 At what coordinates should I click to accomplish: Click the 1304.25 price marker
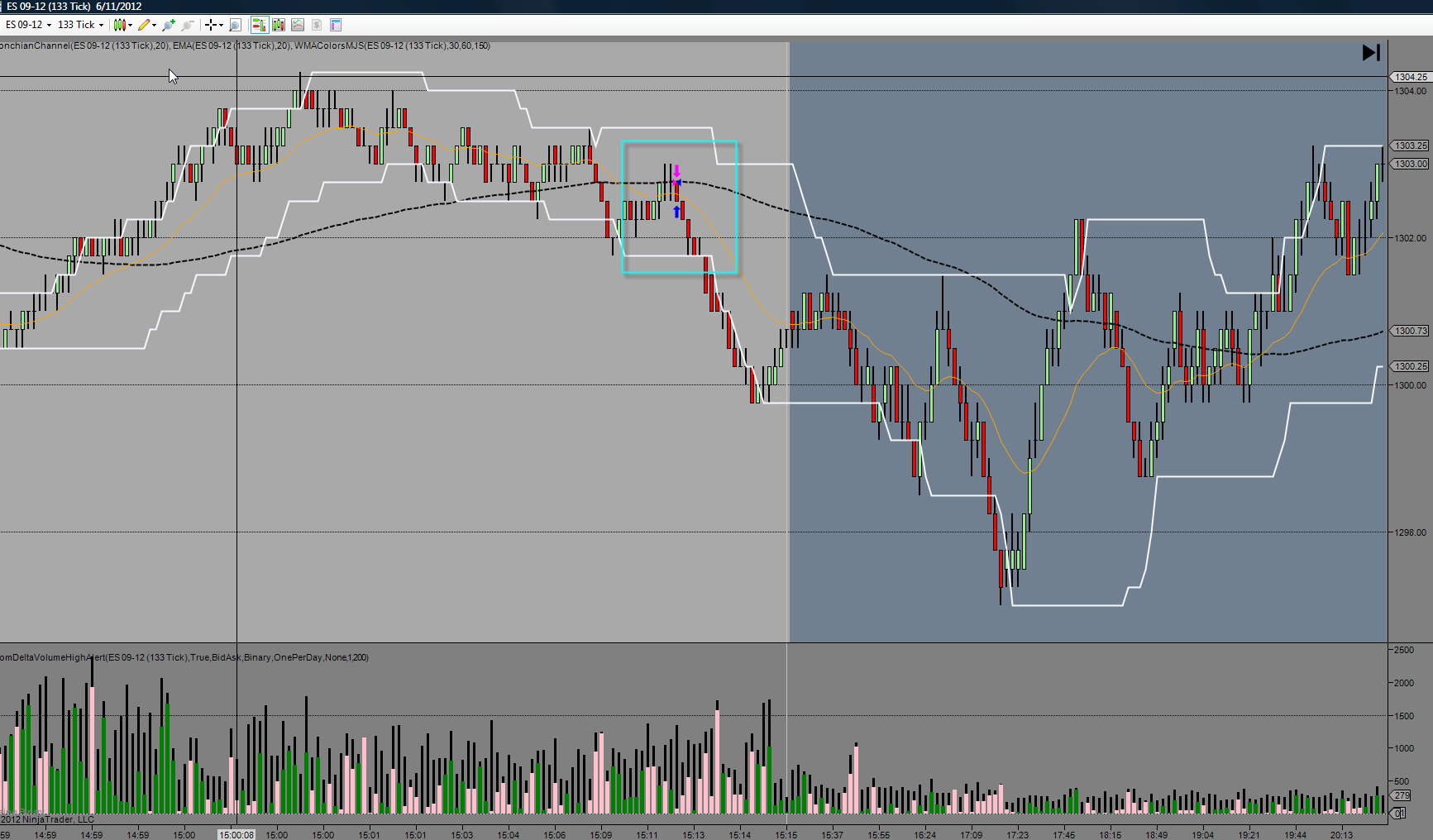[x=1411, y=77]
